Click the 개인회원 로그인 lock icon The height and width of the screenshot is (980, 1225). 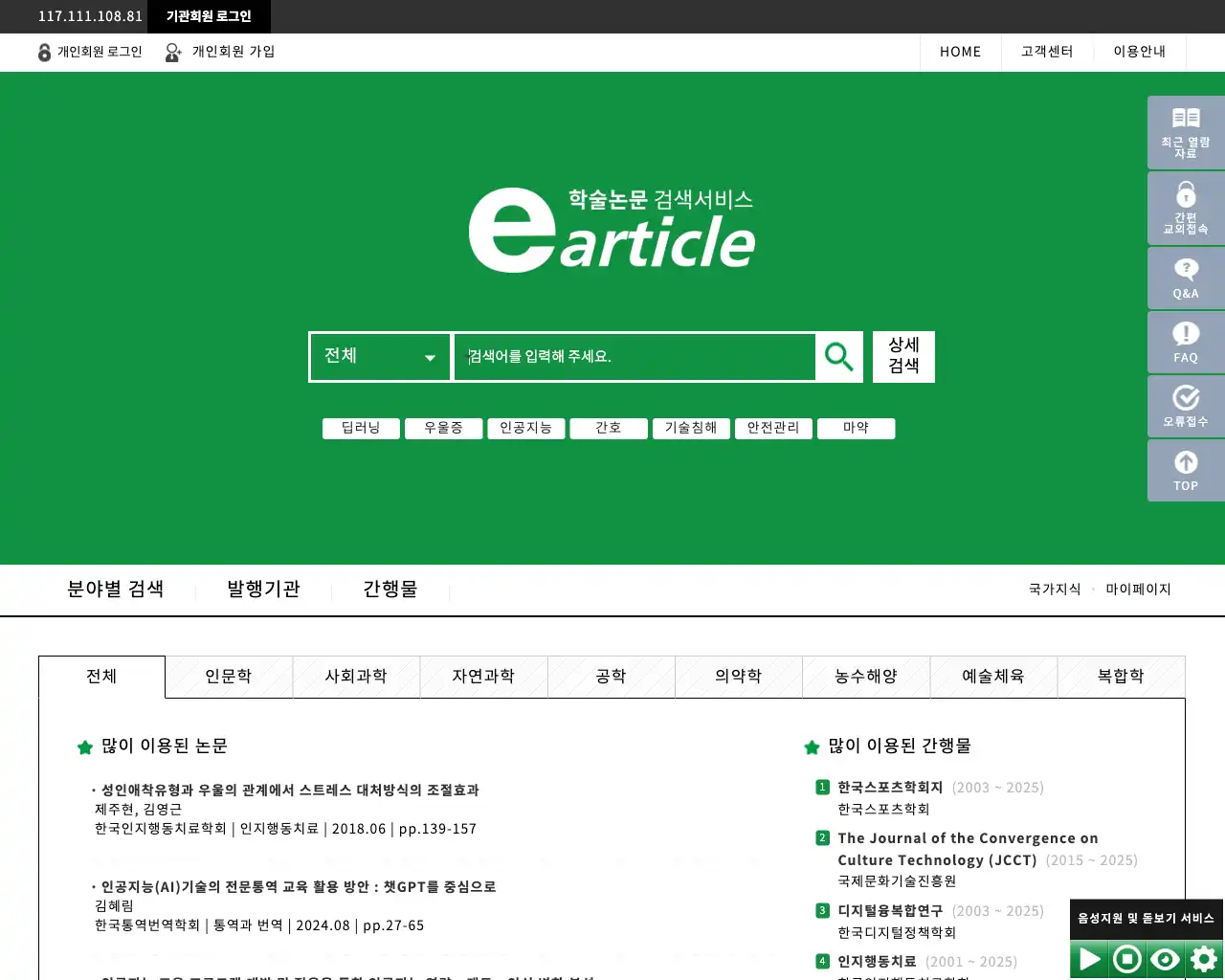tap(44, 53)
